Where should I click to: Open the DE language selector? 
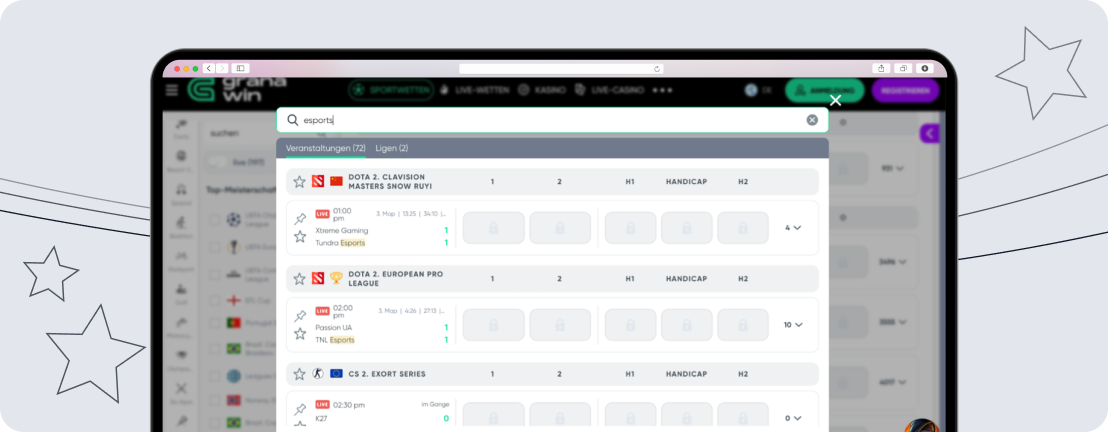[x=758, y=91]
